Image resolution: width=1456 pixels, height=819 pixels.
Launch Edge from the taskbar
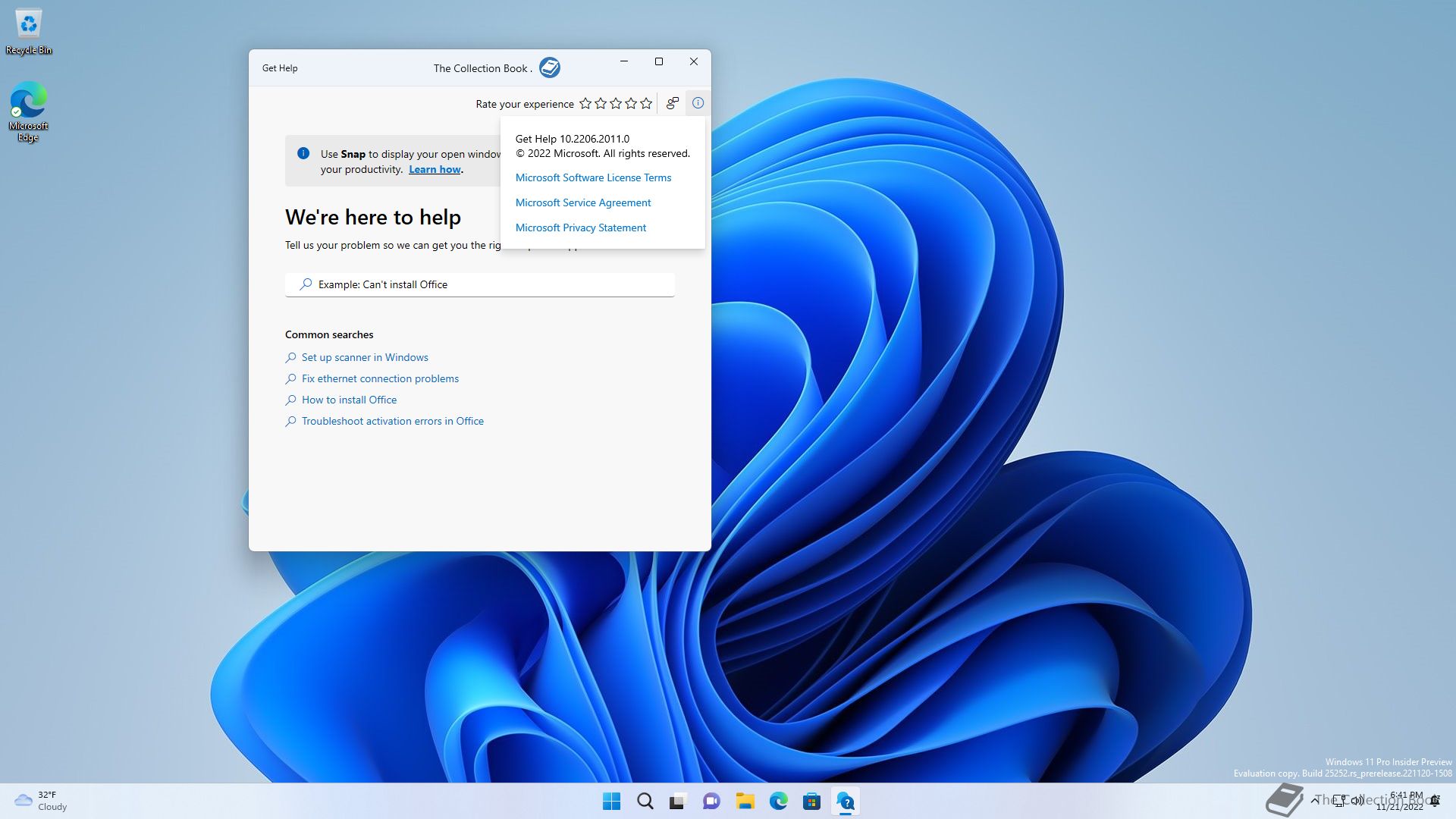tap(778, 801)
